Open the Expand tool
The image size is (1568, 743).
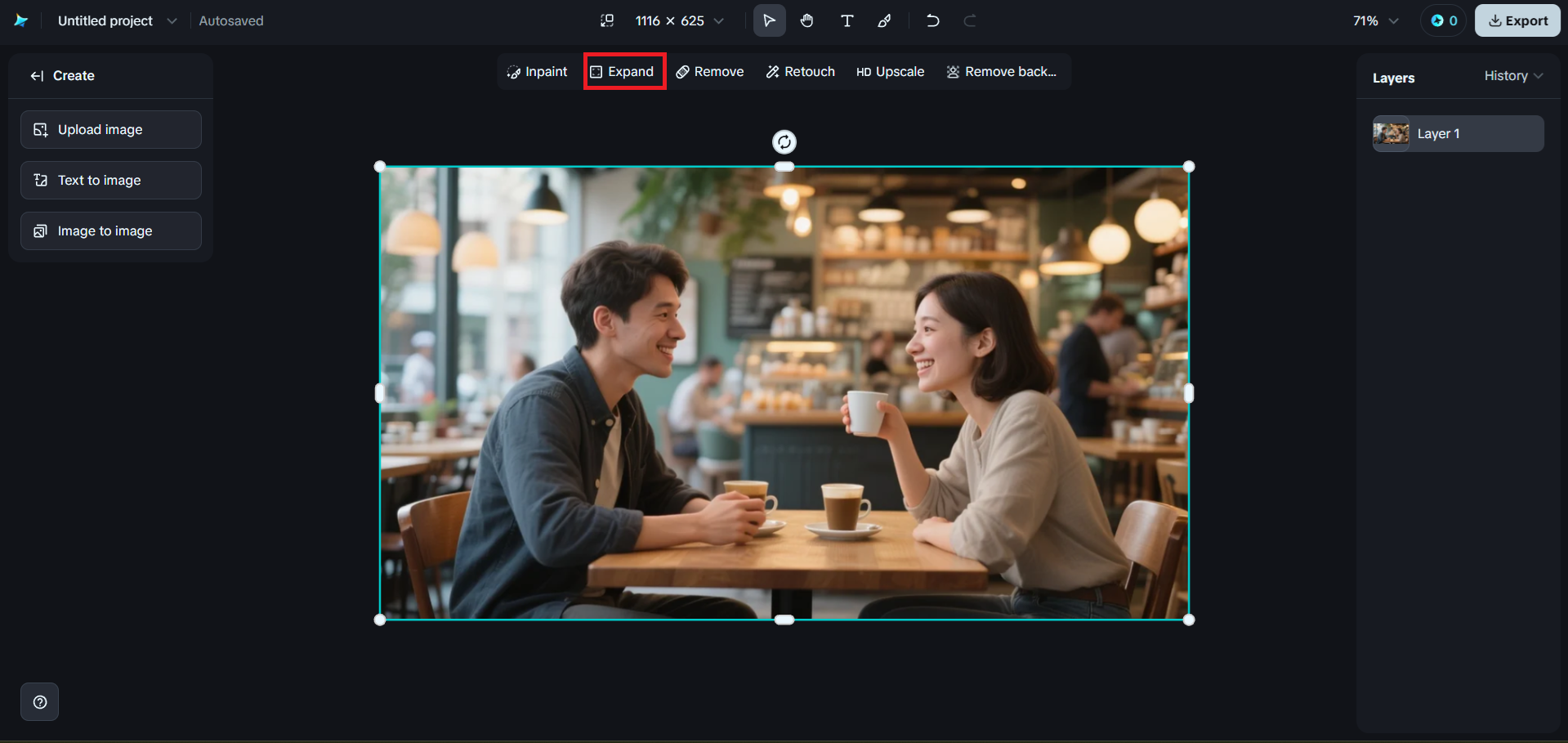(623, 72)
